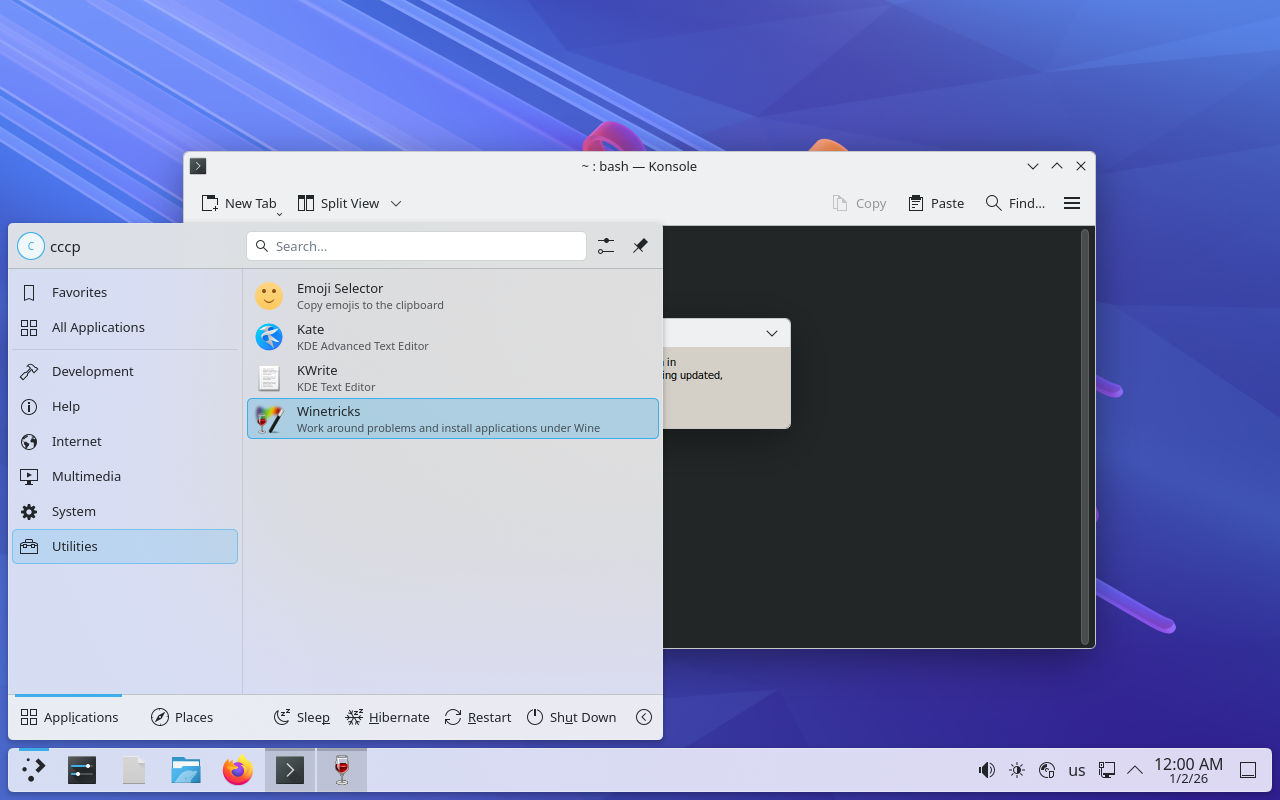This screenshot has height=800, width=1280.
Task: Click the Konsole vertical scrollbar
Action: tap(1085, 436)
